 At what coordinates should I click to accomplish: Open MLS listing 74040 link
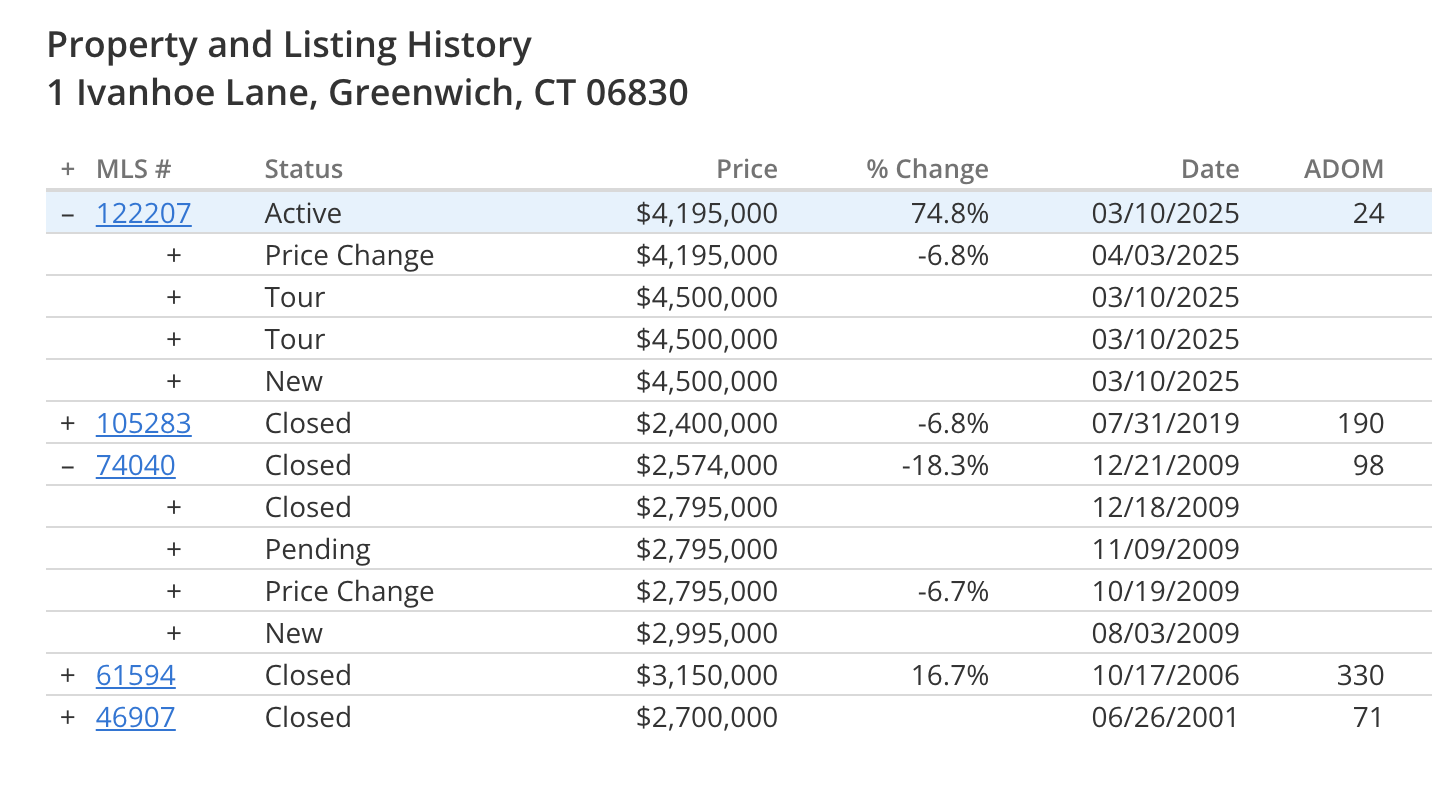[135, 465]
